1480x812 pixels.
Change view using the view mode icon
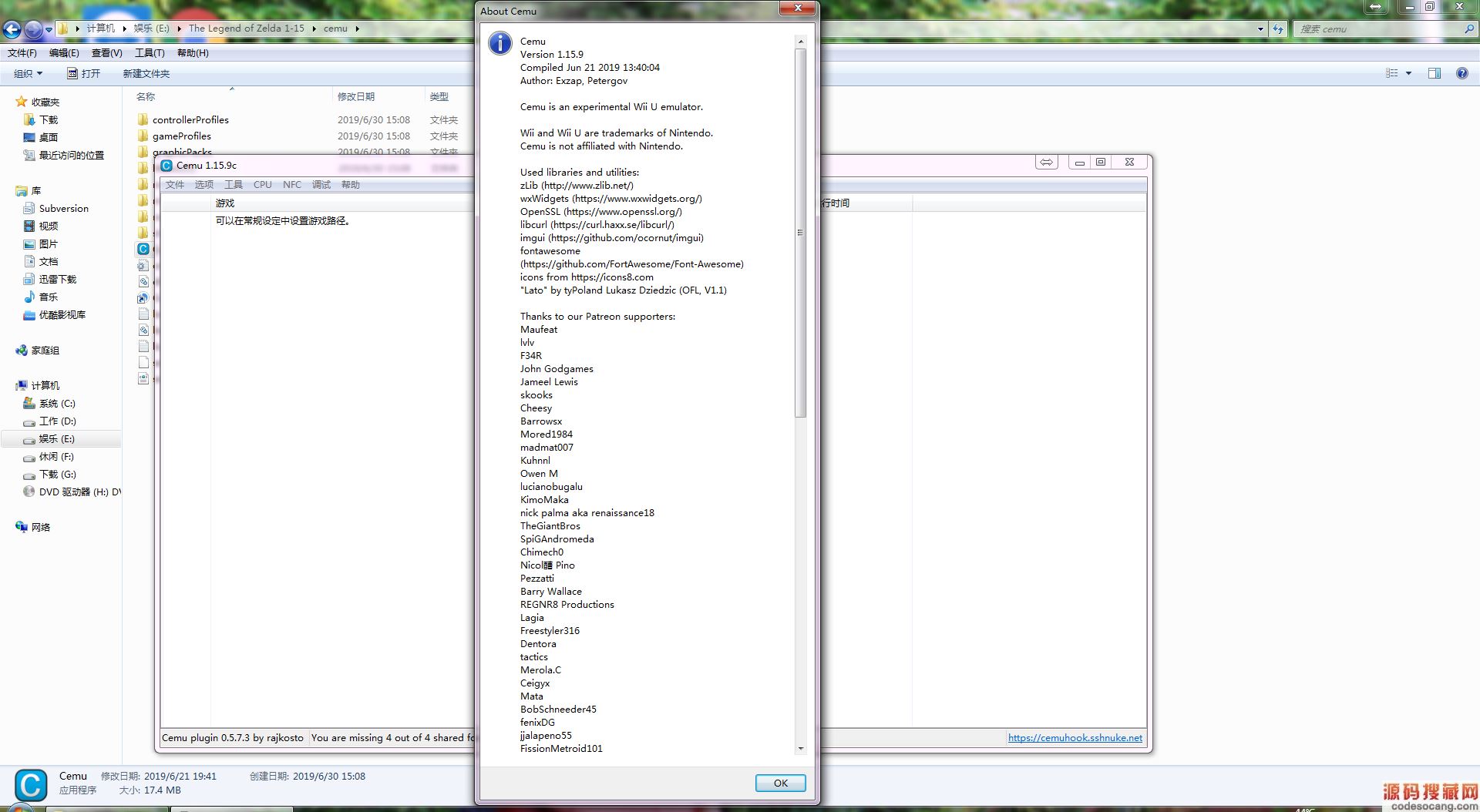click(x=1391, y=73)
